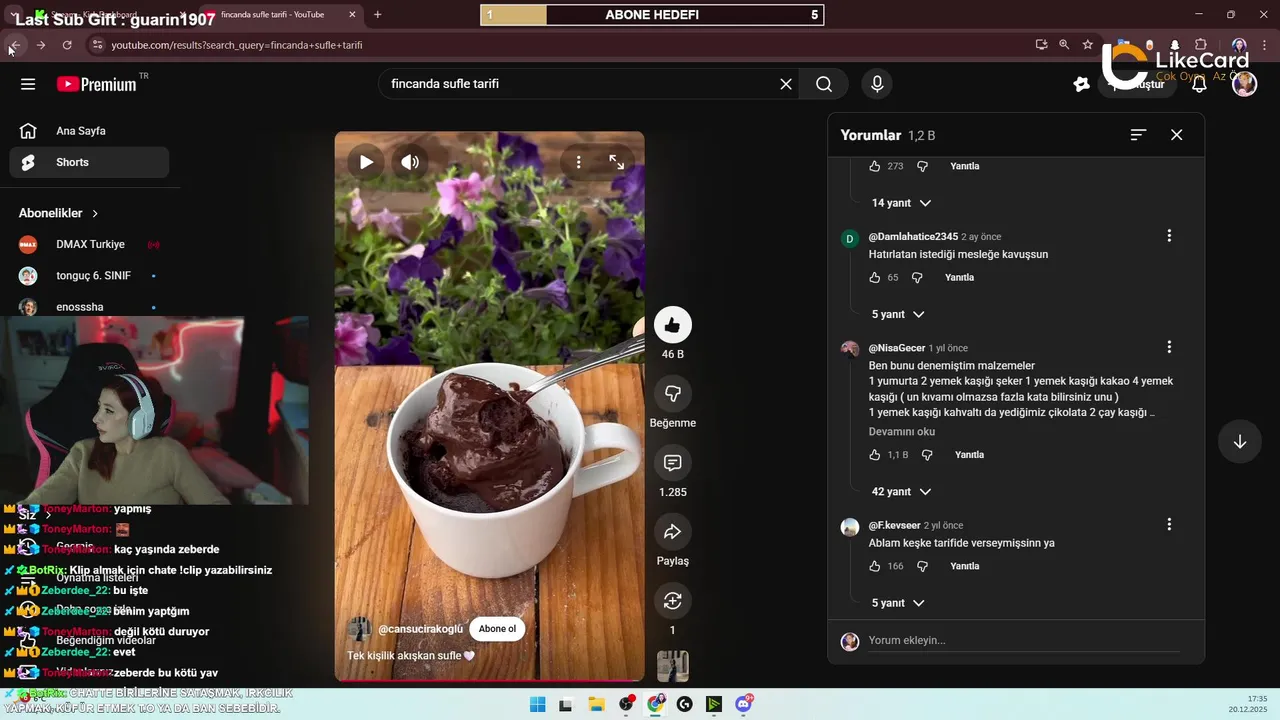Click Devamını oku on @NisaGecer's comment
1280x720 pixels.
pos(902,432)
